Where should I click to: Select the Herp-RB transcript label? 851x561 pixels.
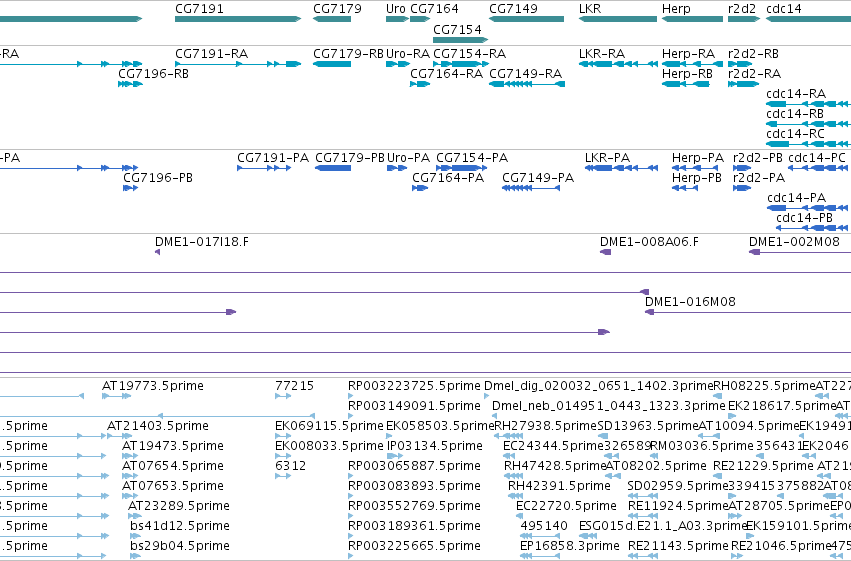pos(687,74)
